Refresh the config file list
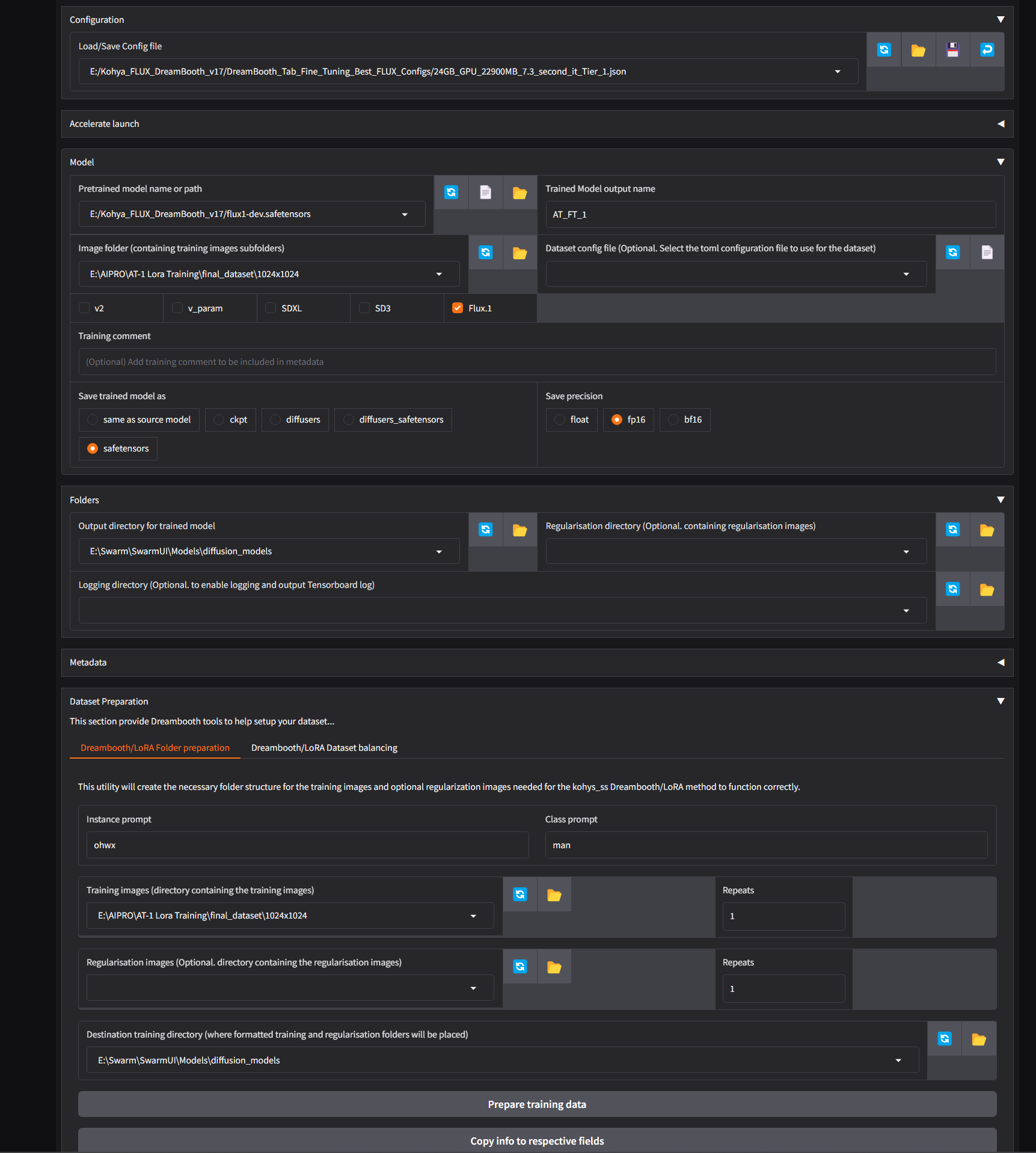This screenshot has width=1036, height=1153. point(883,50)
